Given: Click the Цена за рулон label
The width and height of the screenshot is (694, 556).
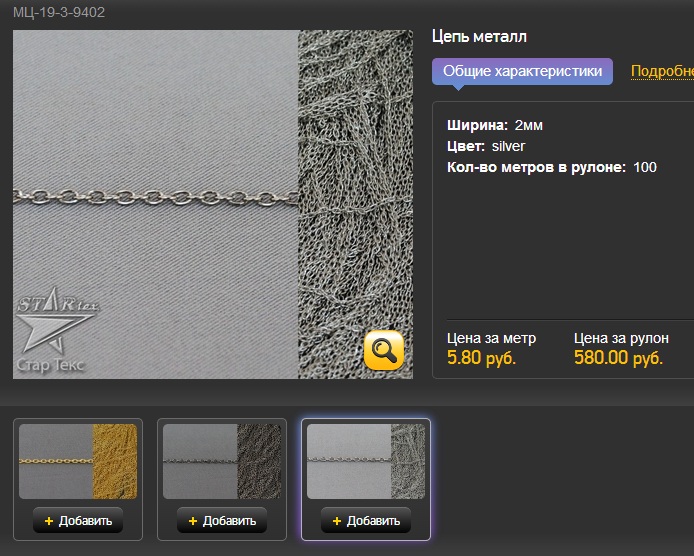Looking at the screenshot, I should [621, 338].
